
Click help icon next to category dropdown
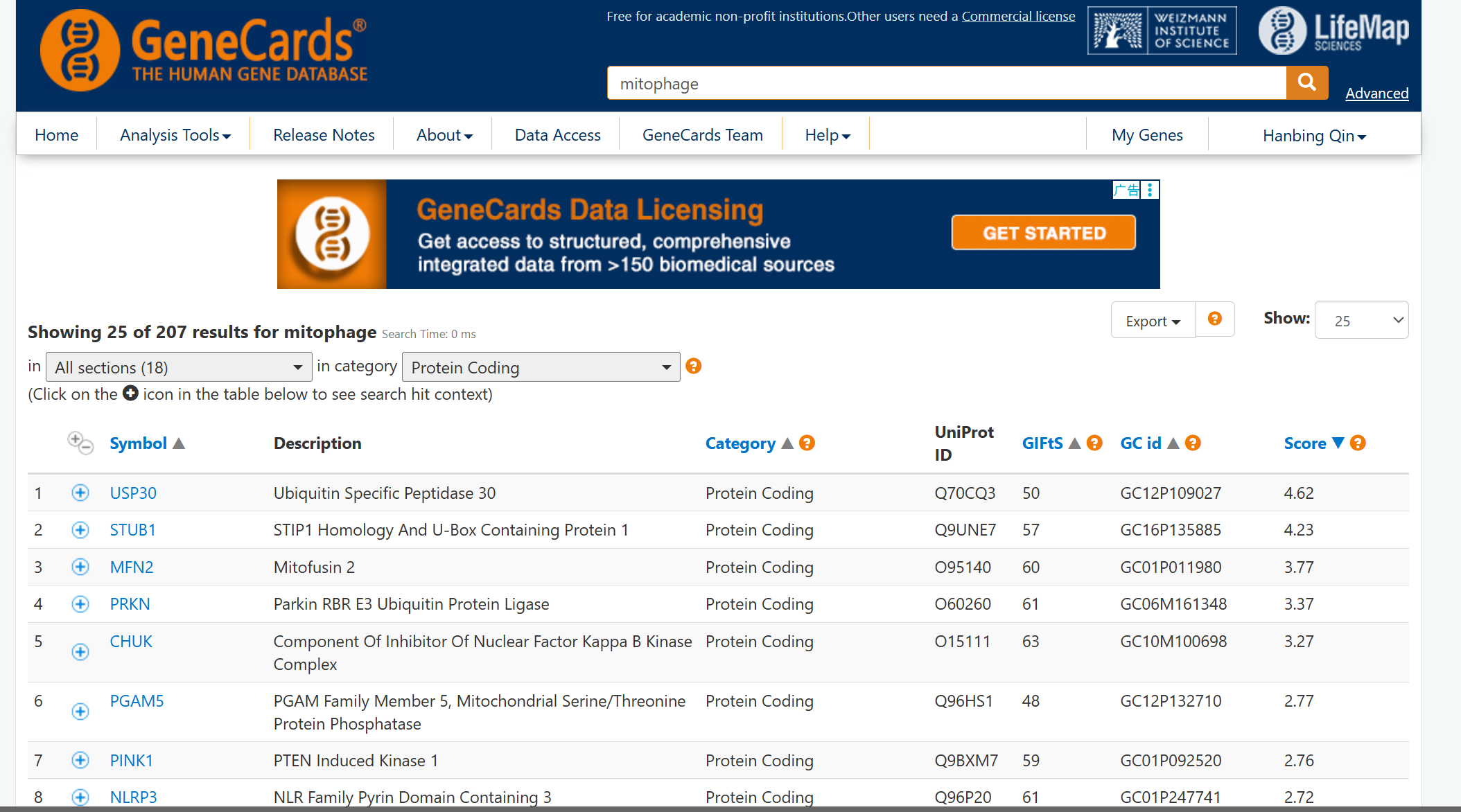[693, 366]
